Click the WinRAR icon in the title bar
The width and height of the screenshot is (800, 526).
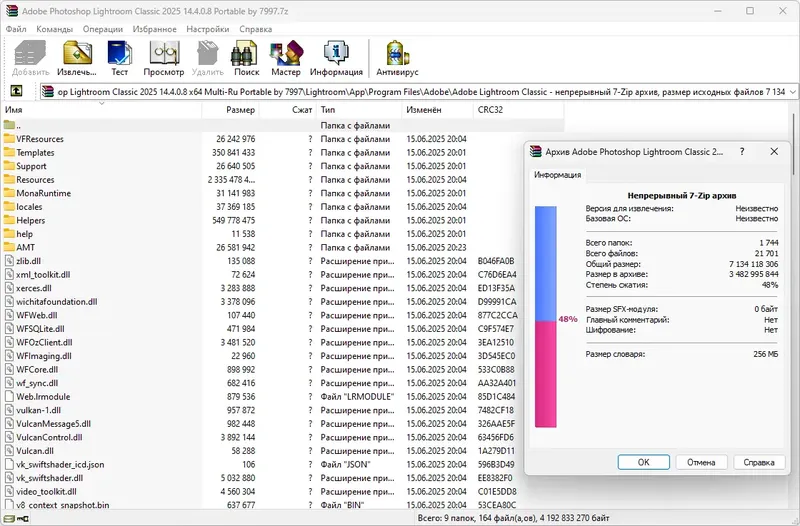coord(11,11)
